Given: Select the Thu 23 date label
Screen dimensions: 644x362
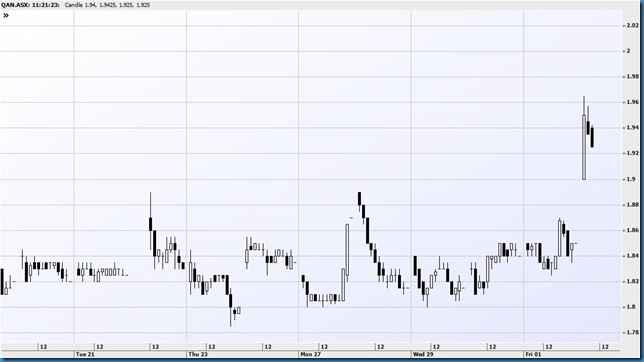Looking at the screenshot, I should tap(198, 354).
